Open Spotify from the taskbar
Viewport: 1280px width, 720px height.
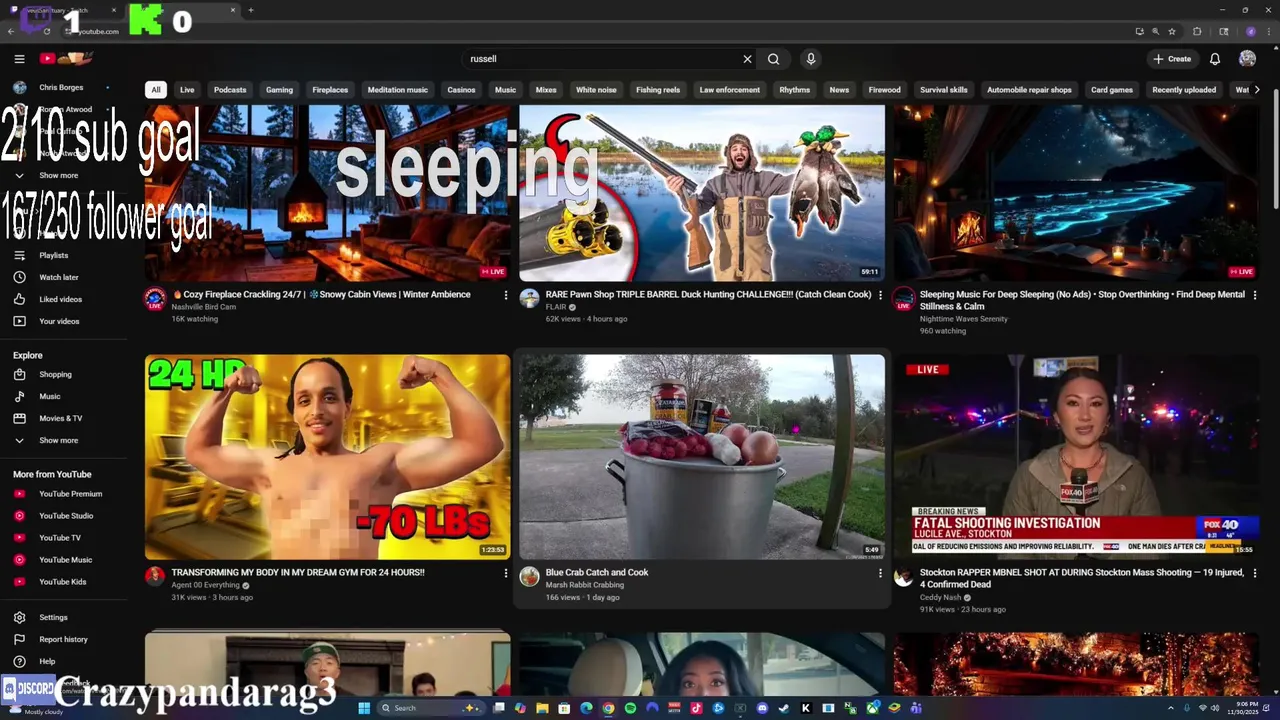coord(630,708)
